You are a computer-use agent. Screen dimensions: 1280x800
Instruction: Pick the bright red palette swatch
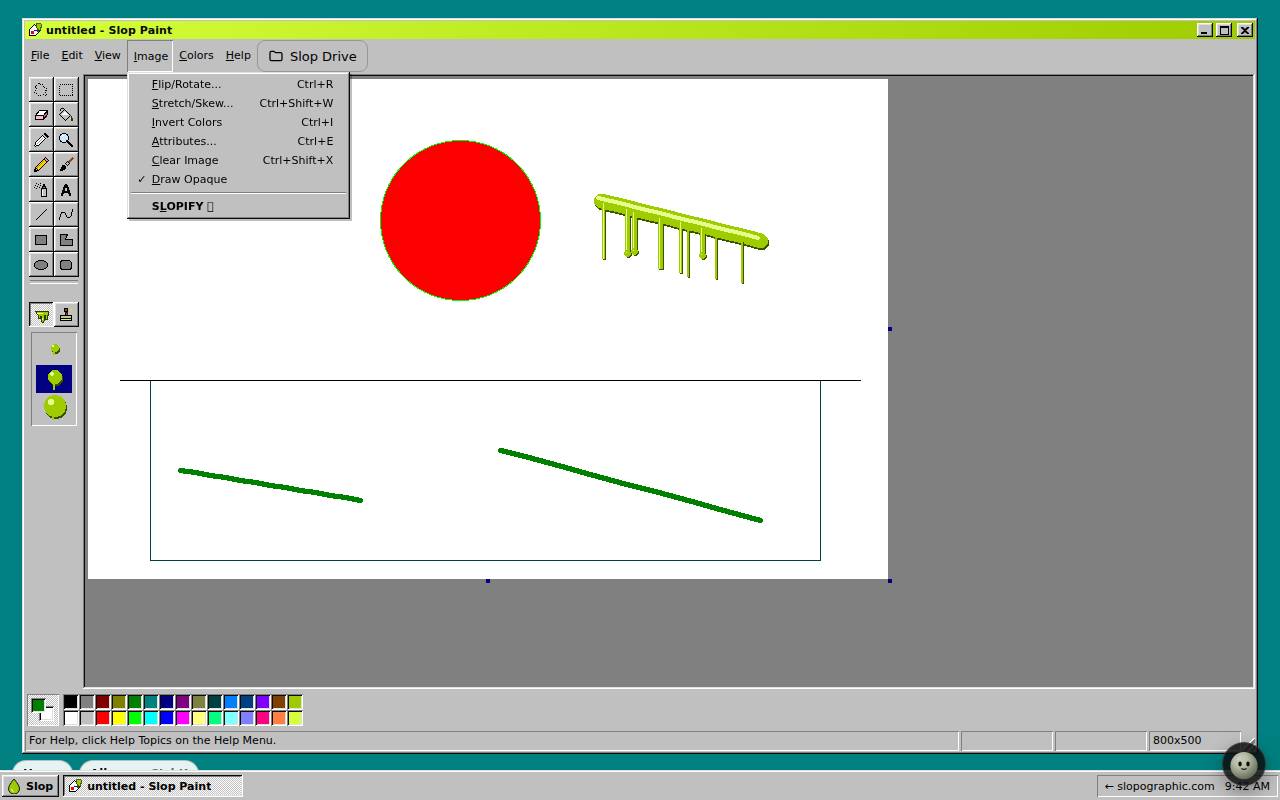[x=103, y=718]
